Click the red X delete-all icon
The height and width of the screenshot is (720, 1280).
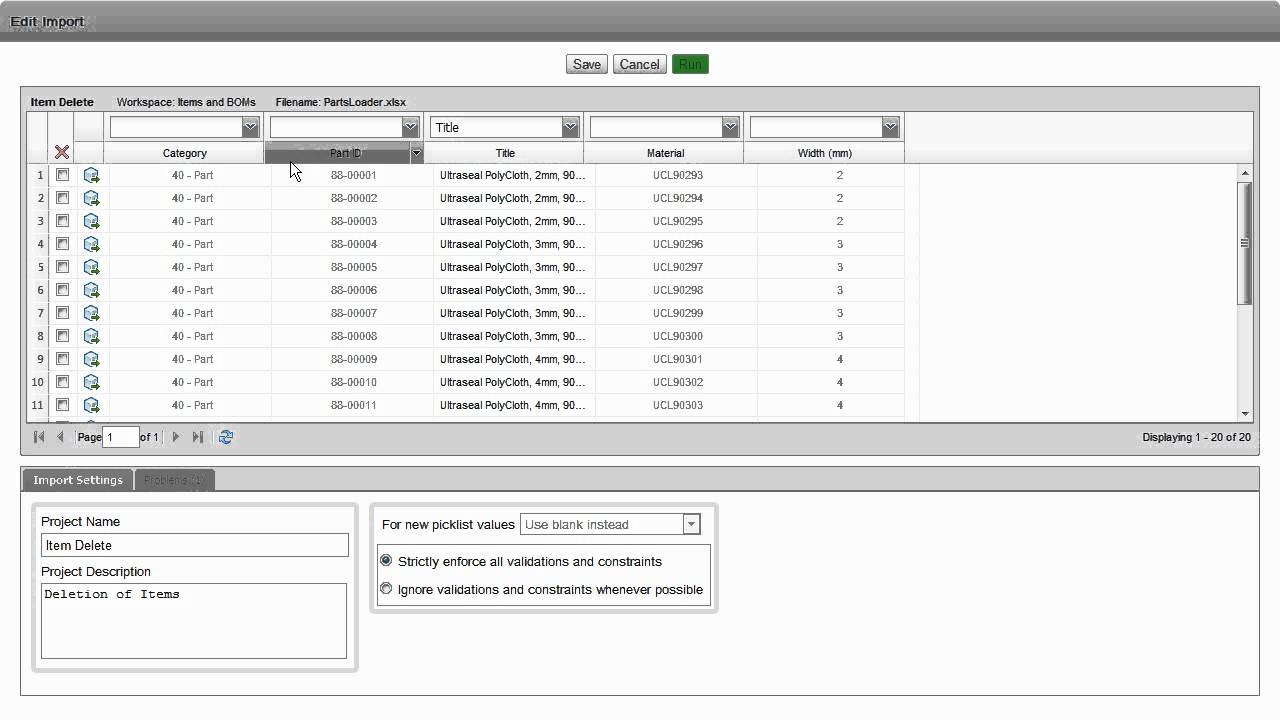point(62,152)
